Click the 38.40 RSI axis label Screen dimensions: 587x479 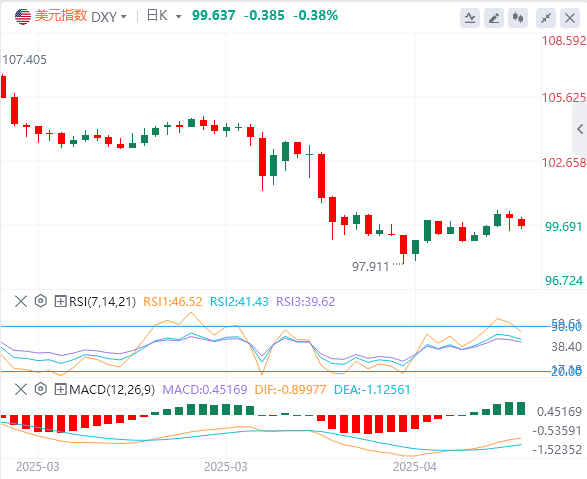(566, 347)
